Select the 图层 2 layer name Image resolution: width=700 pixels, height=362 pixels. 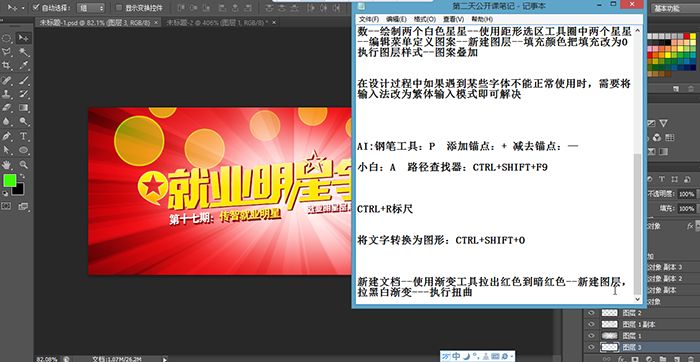click(x=632, y=313)
